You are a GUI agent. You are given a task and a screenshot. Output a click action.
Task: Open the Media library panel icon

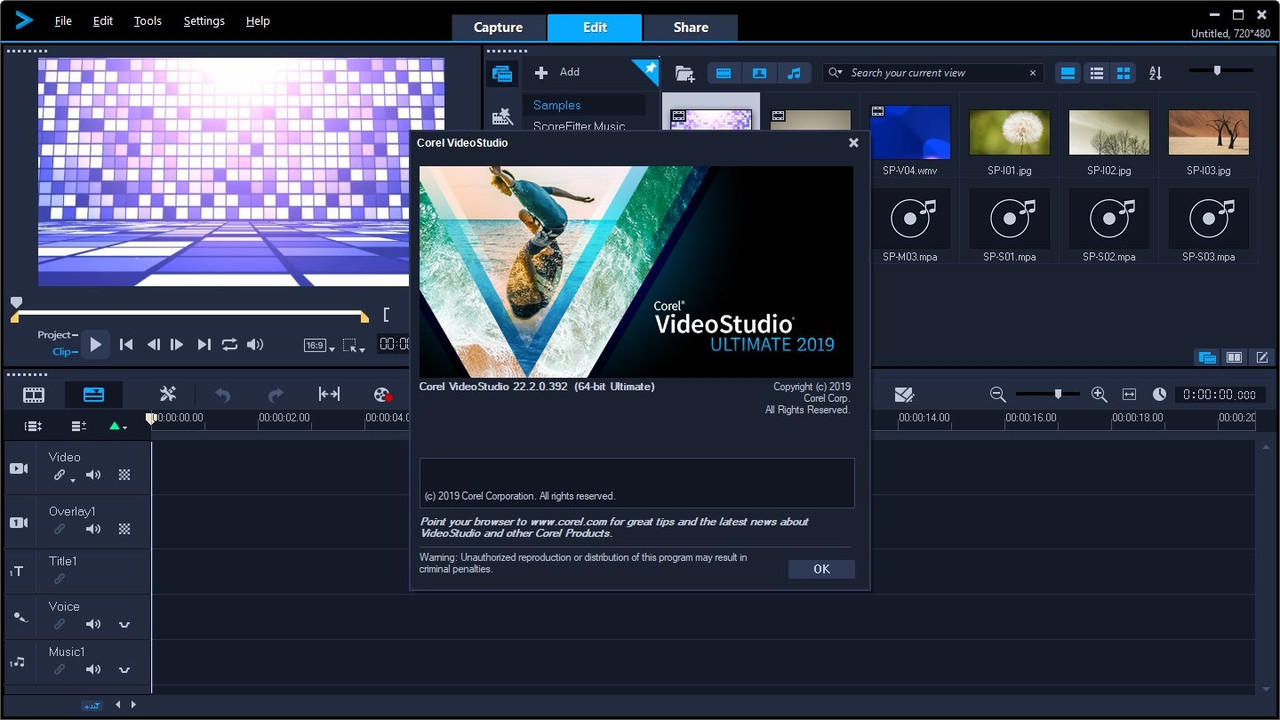pos(502,73)
